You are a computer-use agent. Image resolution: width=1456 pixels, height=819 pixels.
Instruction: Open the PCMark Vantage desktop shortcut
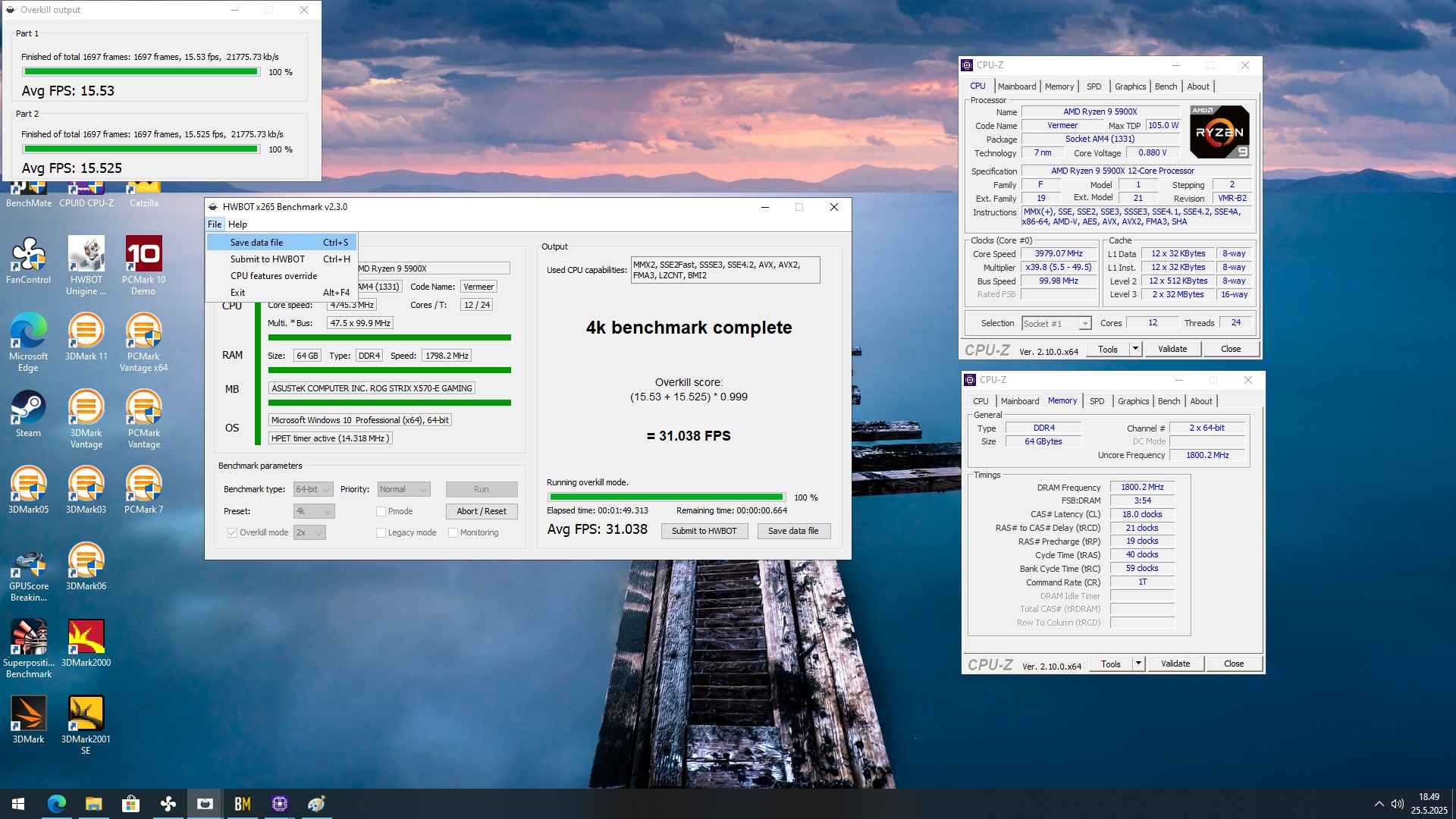(x=143, y=419)
